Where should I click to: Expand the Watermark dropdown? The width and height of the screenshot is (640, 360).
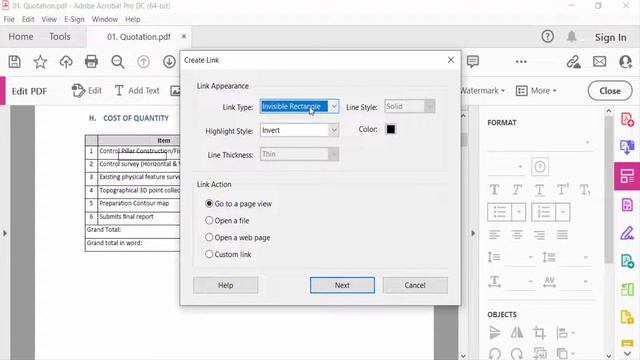[482, 91]
